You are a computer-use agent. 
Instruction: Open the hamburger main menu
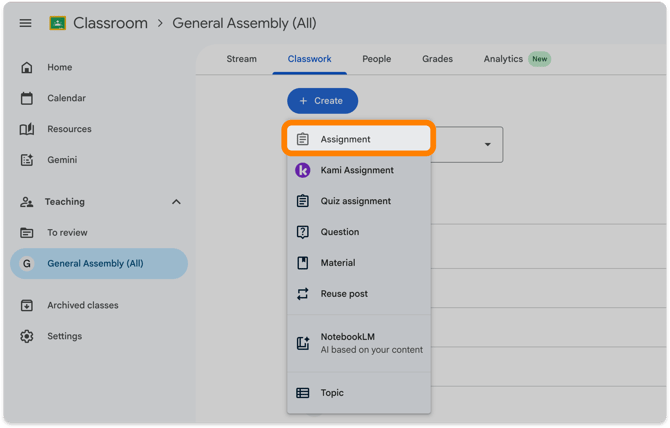click(x=25, y=23)
